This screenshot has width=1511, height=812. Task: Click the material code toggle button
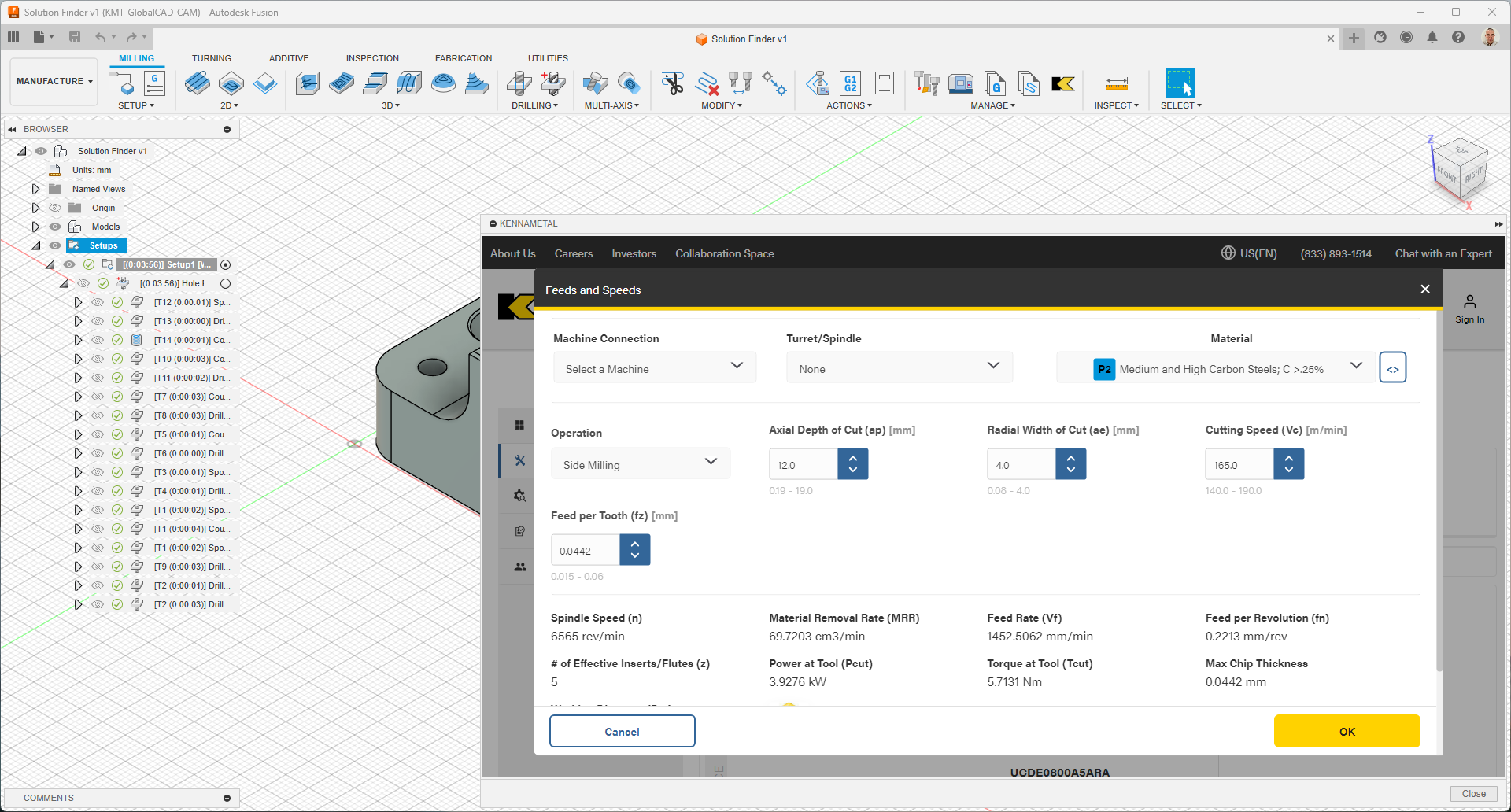pos(1392,368)
